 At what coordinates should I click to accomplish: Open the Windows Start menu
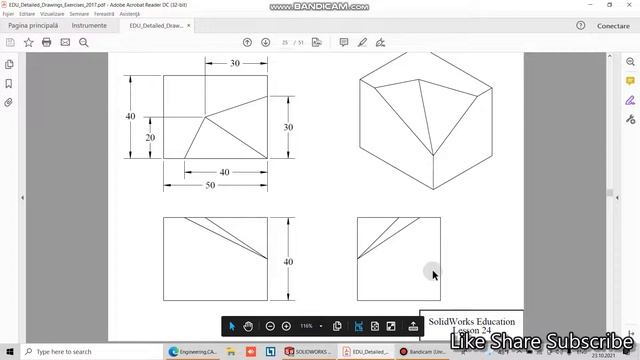pos(10,351)
